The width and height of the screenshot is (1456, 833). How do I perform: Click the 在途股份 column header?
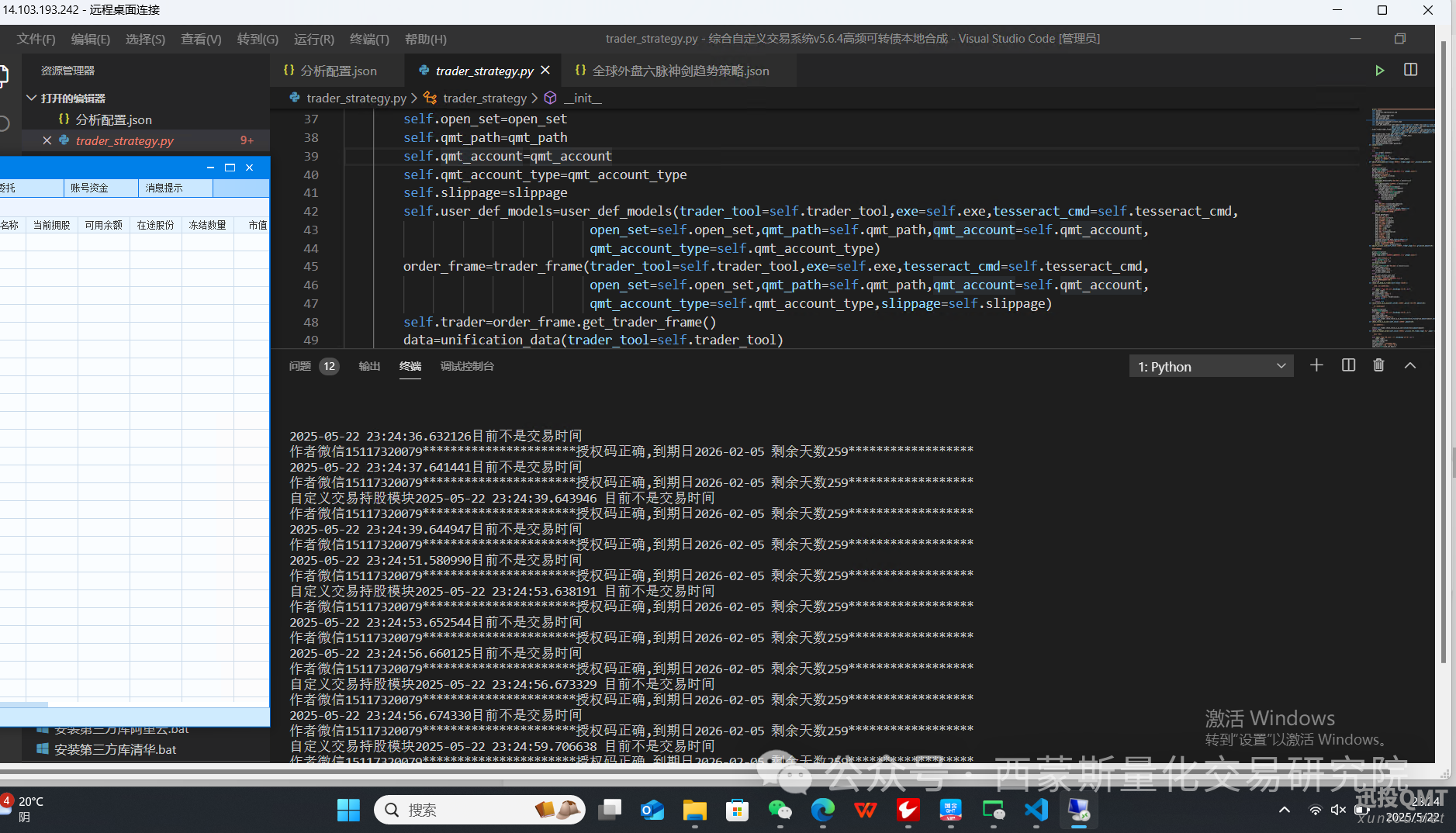156,225
